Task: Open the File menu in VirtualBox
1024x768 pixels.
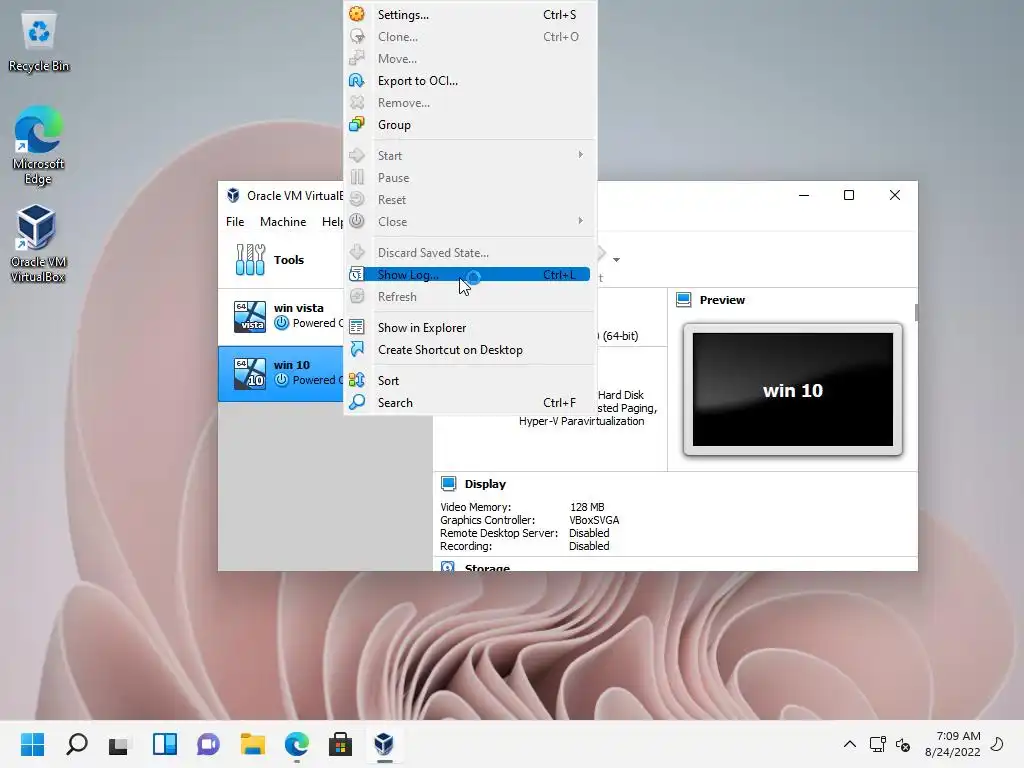Action: pos(235,222)
